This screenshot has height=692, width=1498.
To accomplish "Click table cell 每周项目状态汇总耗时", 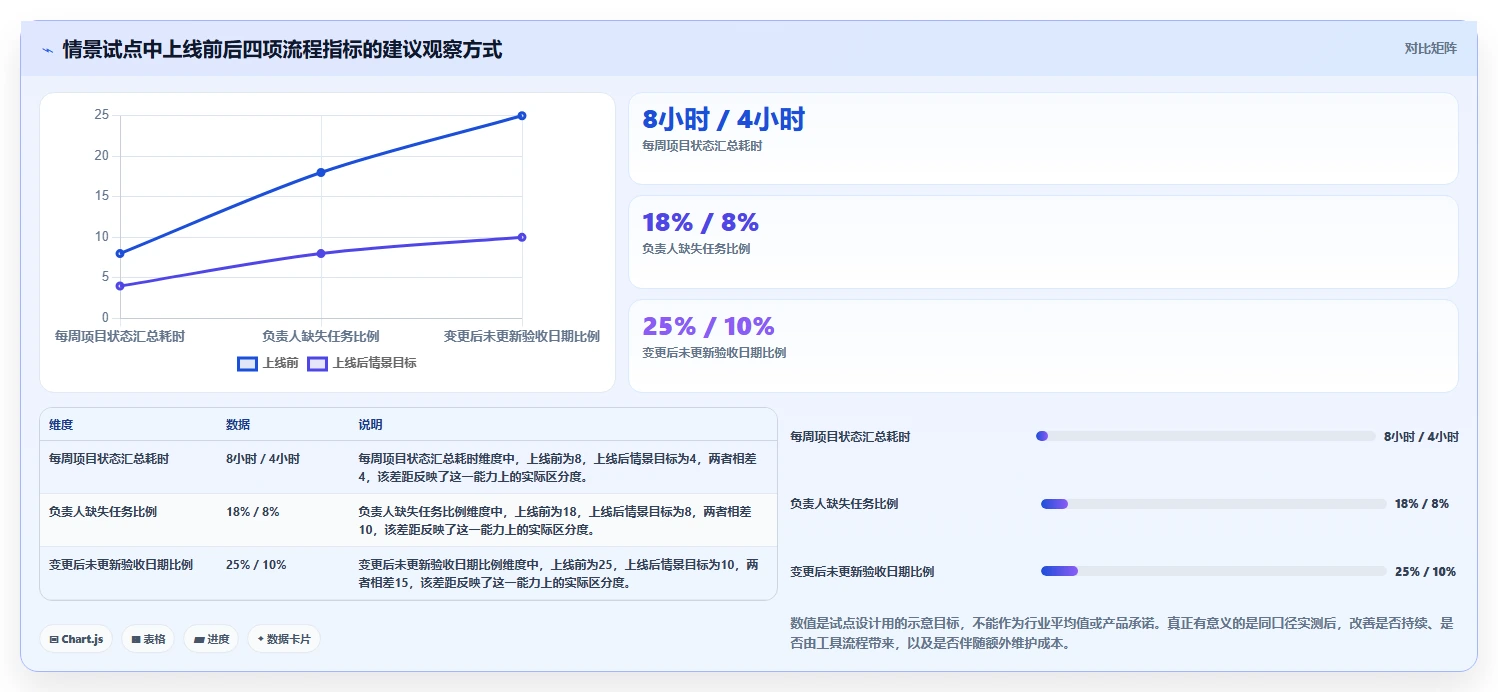I will 109,459.
